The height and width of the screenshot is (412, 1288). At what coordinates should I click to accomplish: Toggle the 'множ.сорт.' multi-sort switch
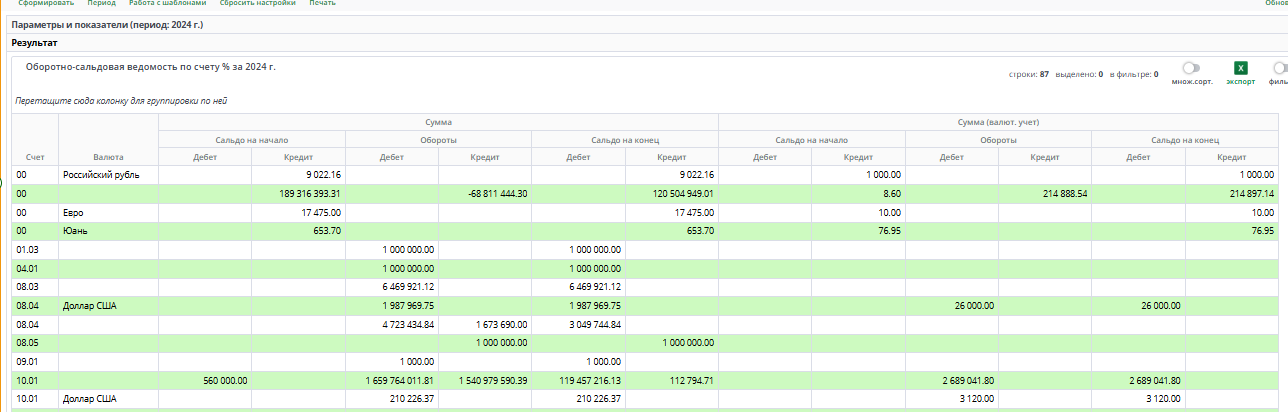pyautogui.click(x=1190, y=68)
